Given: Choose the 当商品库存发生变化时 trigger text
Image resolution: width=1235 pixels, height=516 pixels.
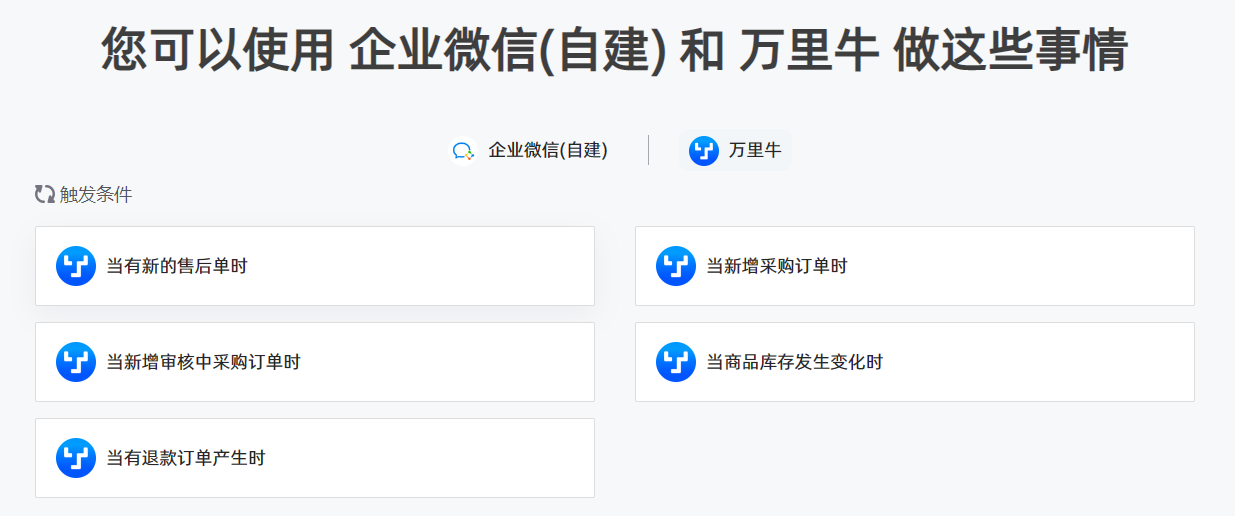Looking at the screenshot, I should pos(795,362).
